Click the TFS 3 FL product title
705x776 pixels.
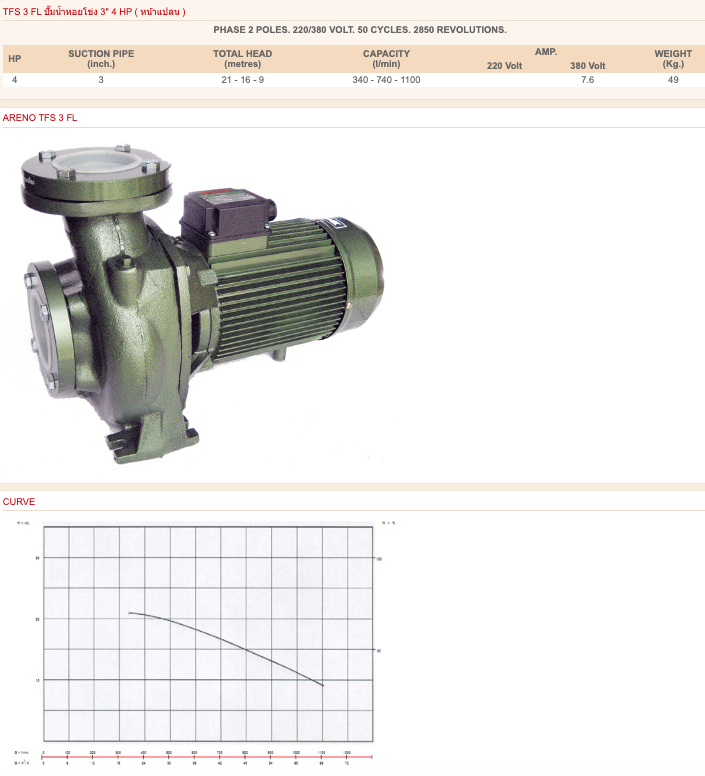94,11
